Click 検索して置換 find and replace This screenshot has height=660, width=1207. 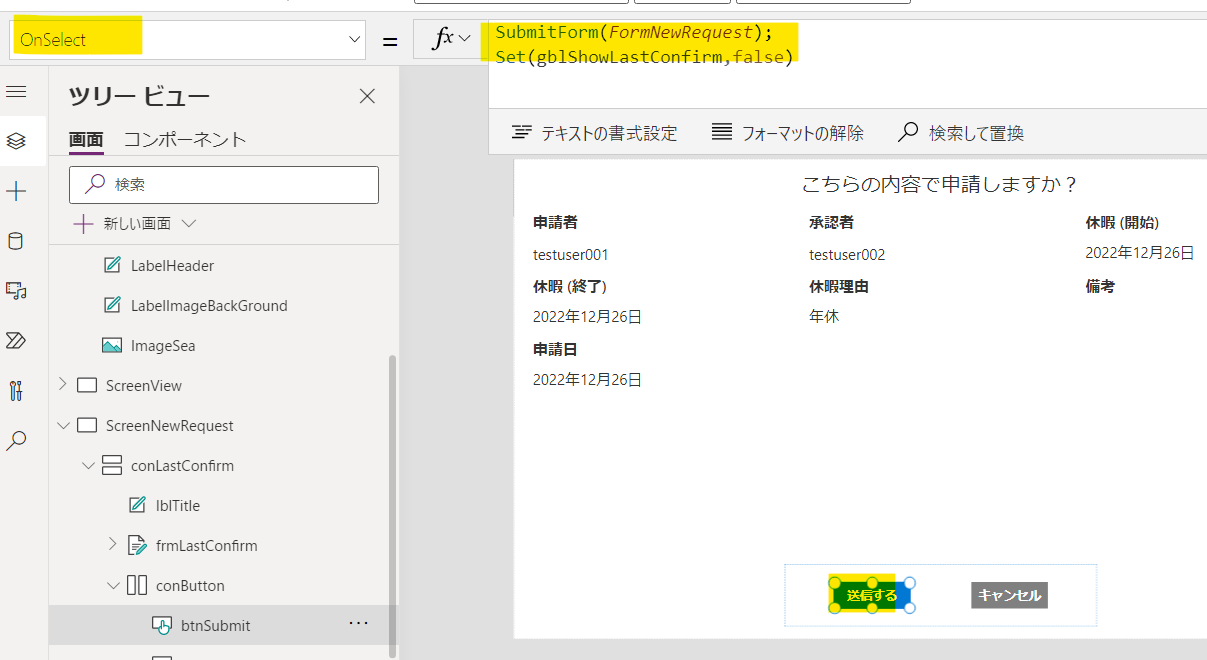(x=961, y=133)
